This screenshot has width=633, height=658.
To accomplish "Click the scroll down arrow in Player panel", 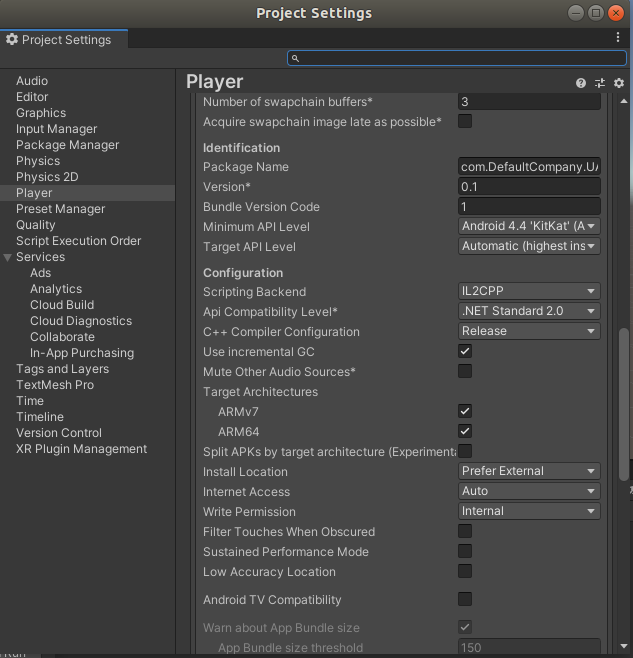I will pyautogui.click(x=624, y=646).
